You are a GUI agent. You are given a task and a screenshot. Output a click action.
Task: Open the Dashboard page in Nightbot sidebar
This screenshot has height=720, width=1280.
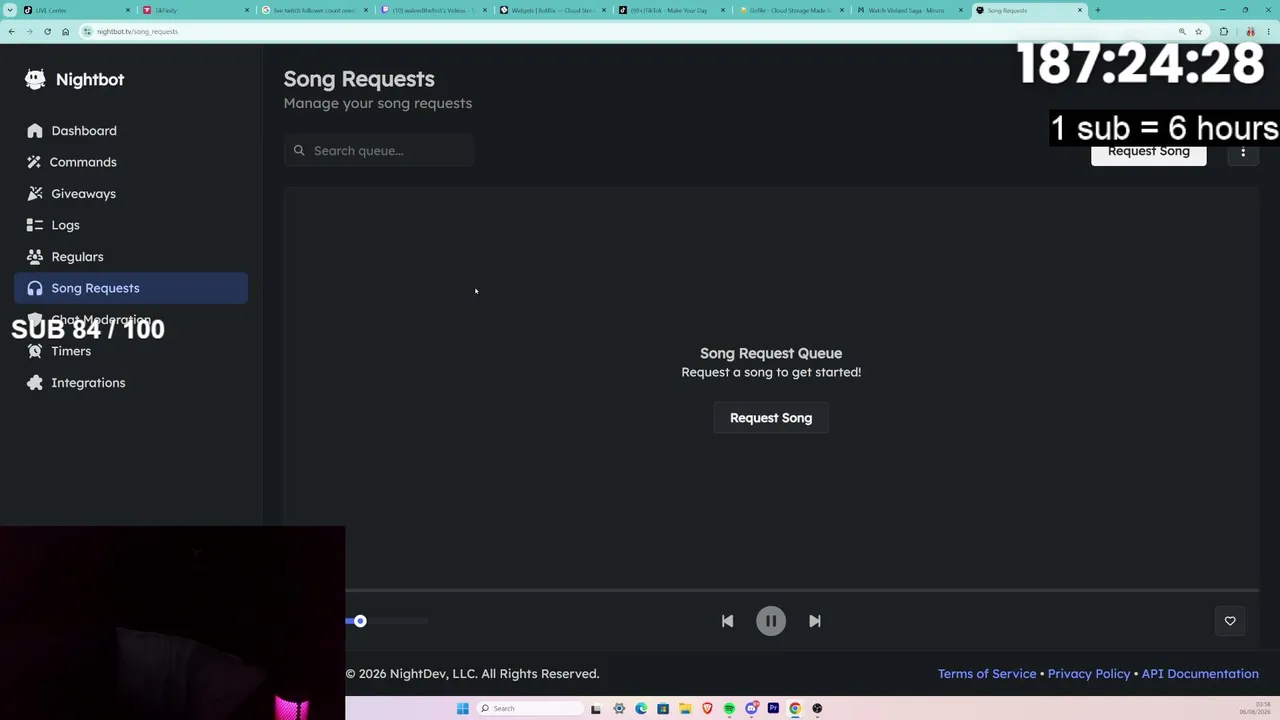[x=131, y=131]
